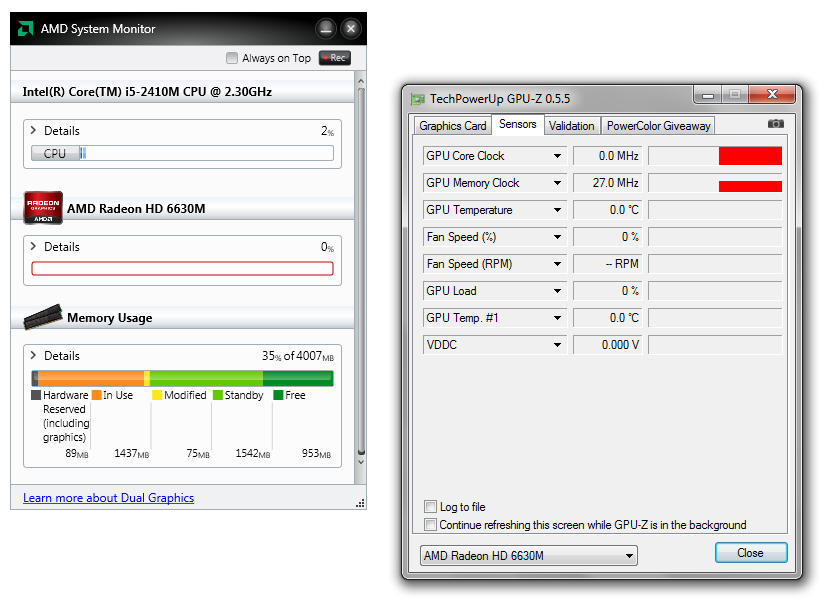Click the yellow Modified legend swatch

pos(157,395)
